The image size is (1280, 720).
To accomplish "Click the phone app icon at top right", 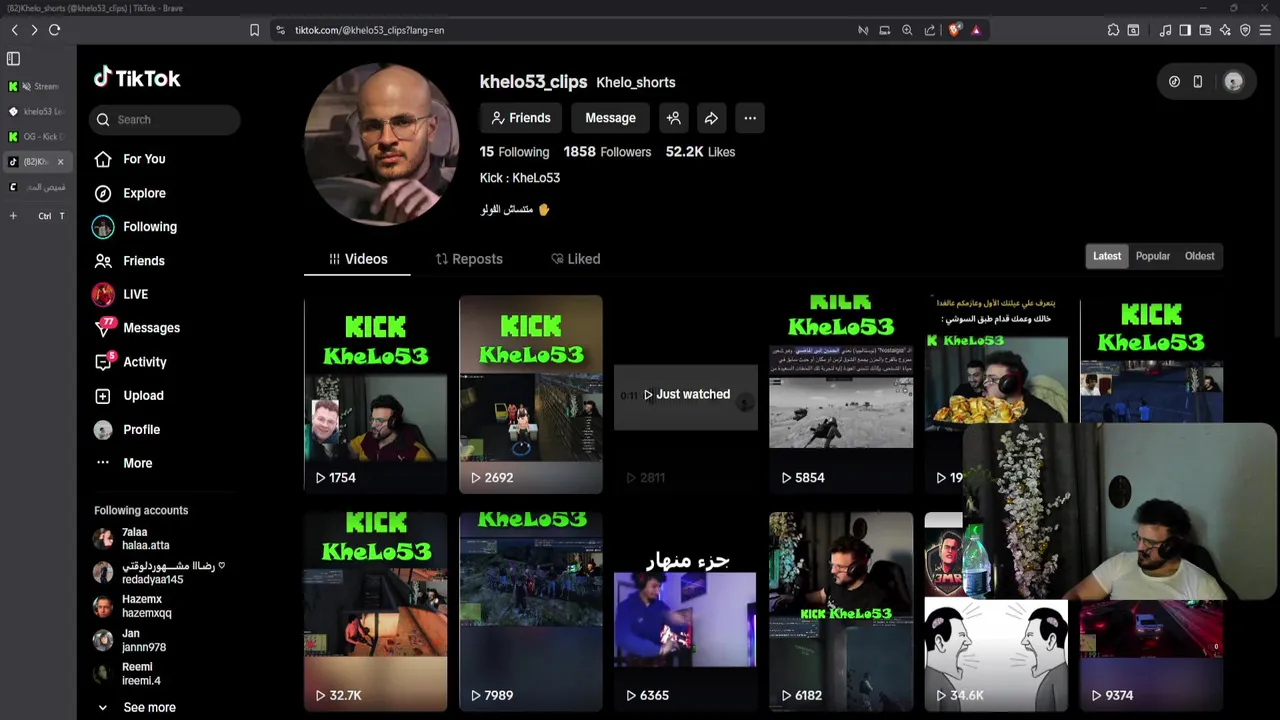I will point(1198,82).
